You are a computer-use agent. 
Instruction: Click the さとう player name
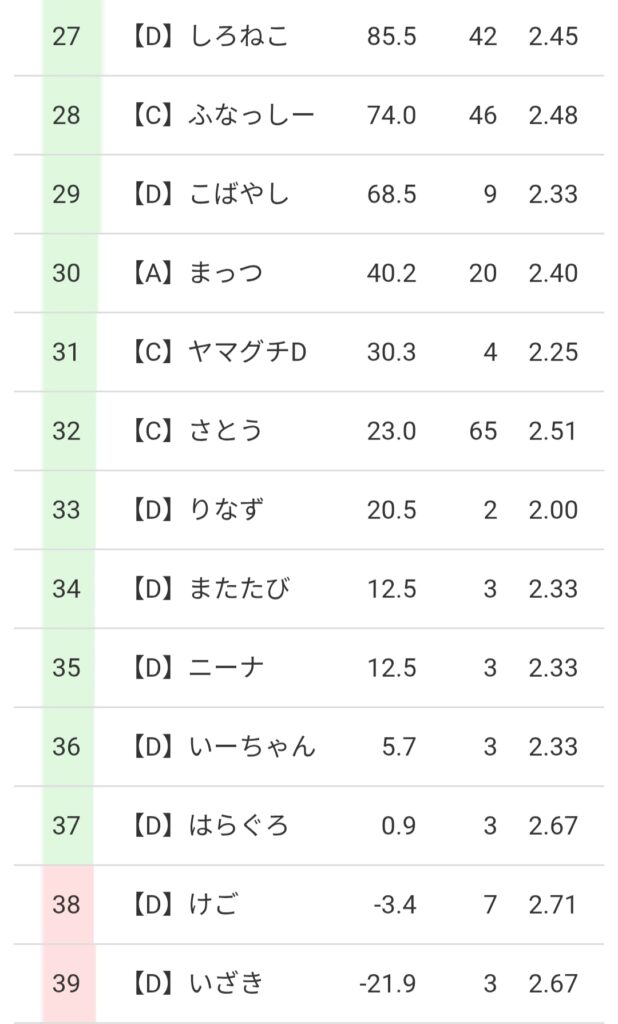click(226, 431)
